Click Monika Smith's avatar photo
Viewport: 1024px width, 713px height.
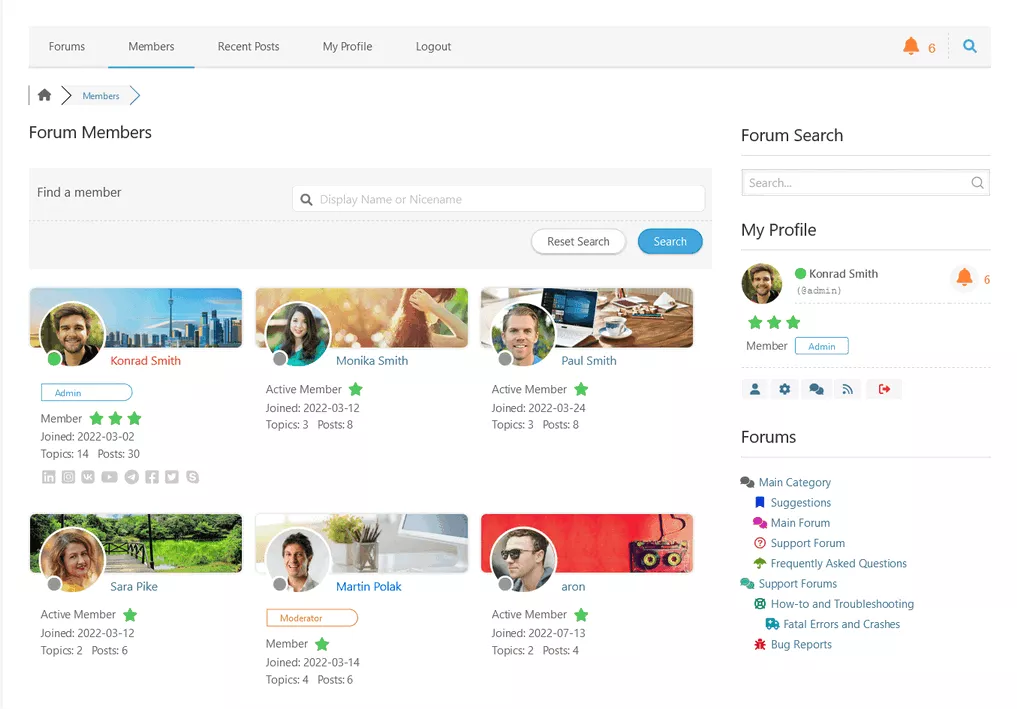pos(298,334)
